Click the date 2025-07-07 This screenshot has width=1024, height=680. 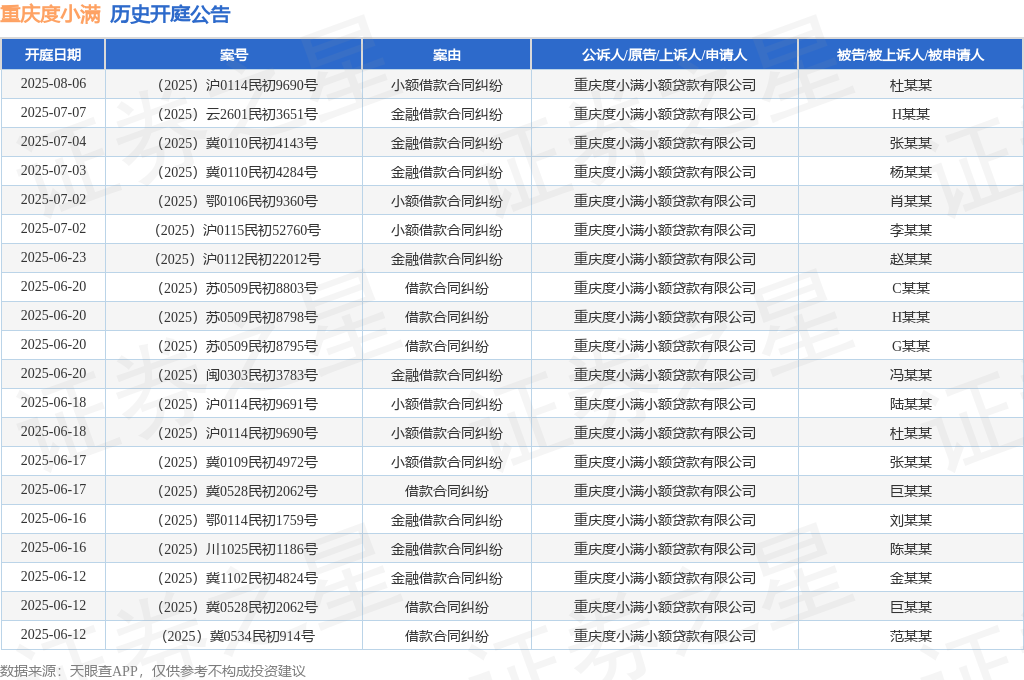point(53,112)
